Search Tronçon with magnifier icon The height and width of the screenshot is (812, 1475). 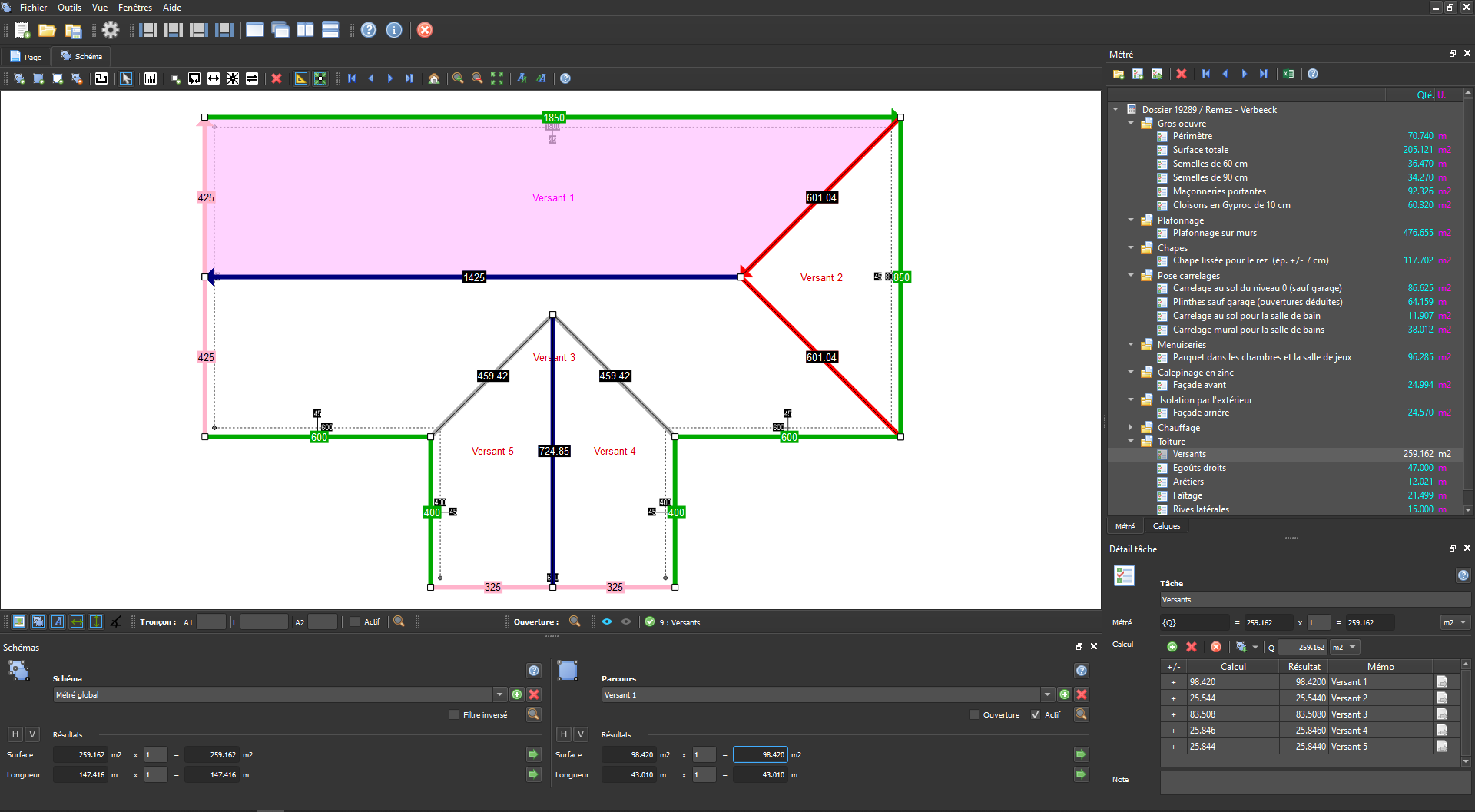pyautogui.click(x=399, y=621)
